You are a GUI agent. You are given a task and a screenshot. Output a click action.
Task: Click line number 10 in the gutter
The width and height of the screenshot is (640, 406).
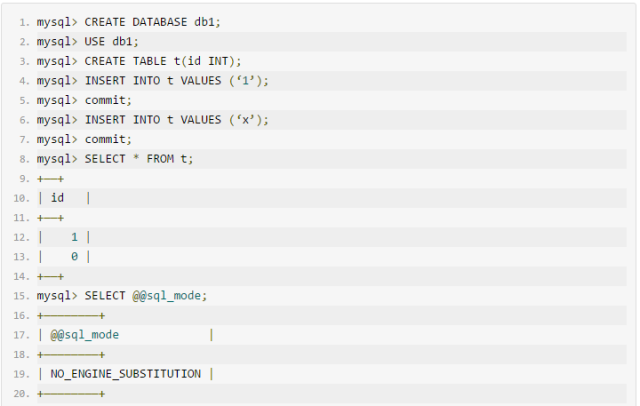click(x=22, y=198)
